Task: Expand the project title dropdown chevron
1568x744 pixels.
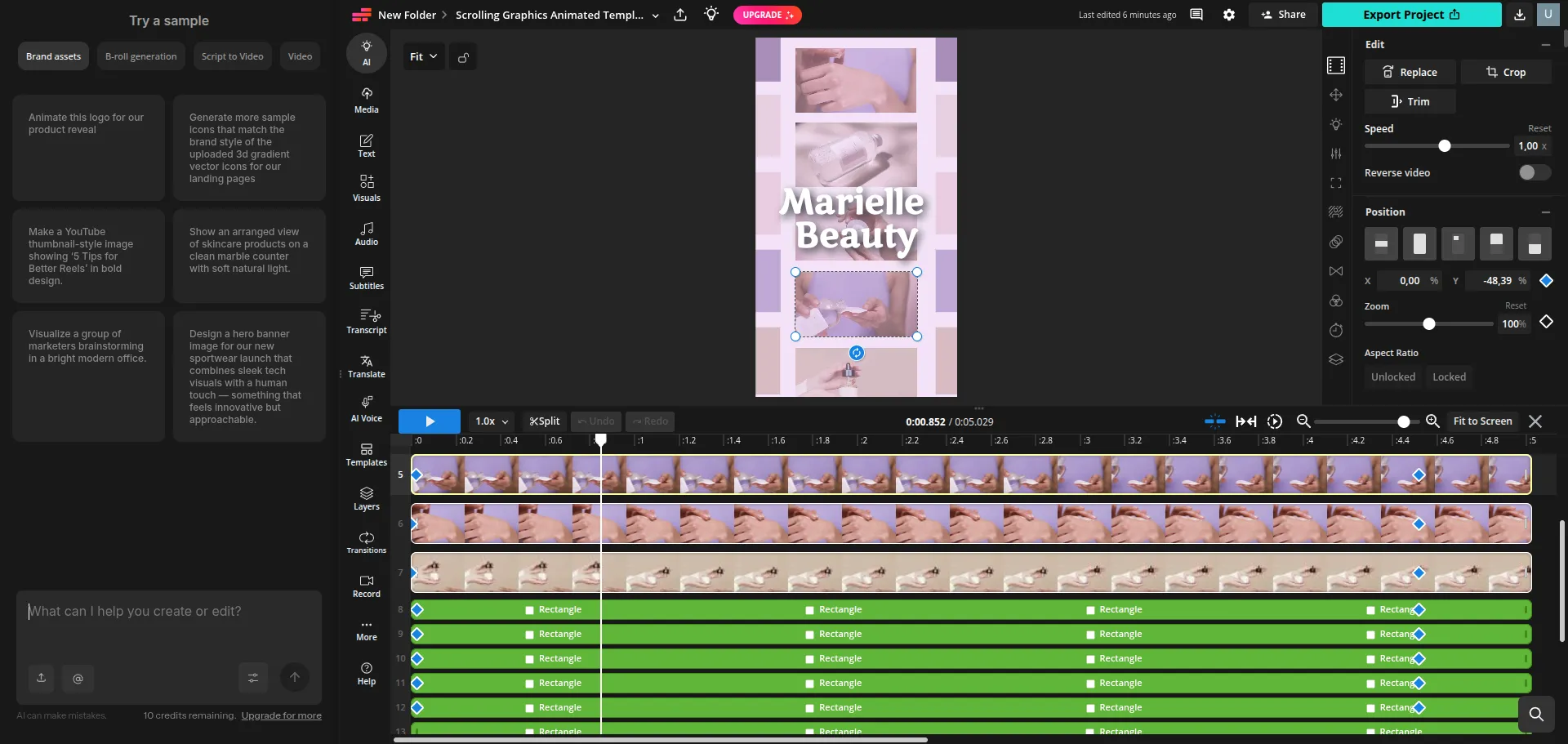Action: (655, 16)
